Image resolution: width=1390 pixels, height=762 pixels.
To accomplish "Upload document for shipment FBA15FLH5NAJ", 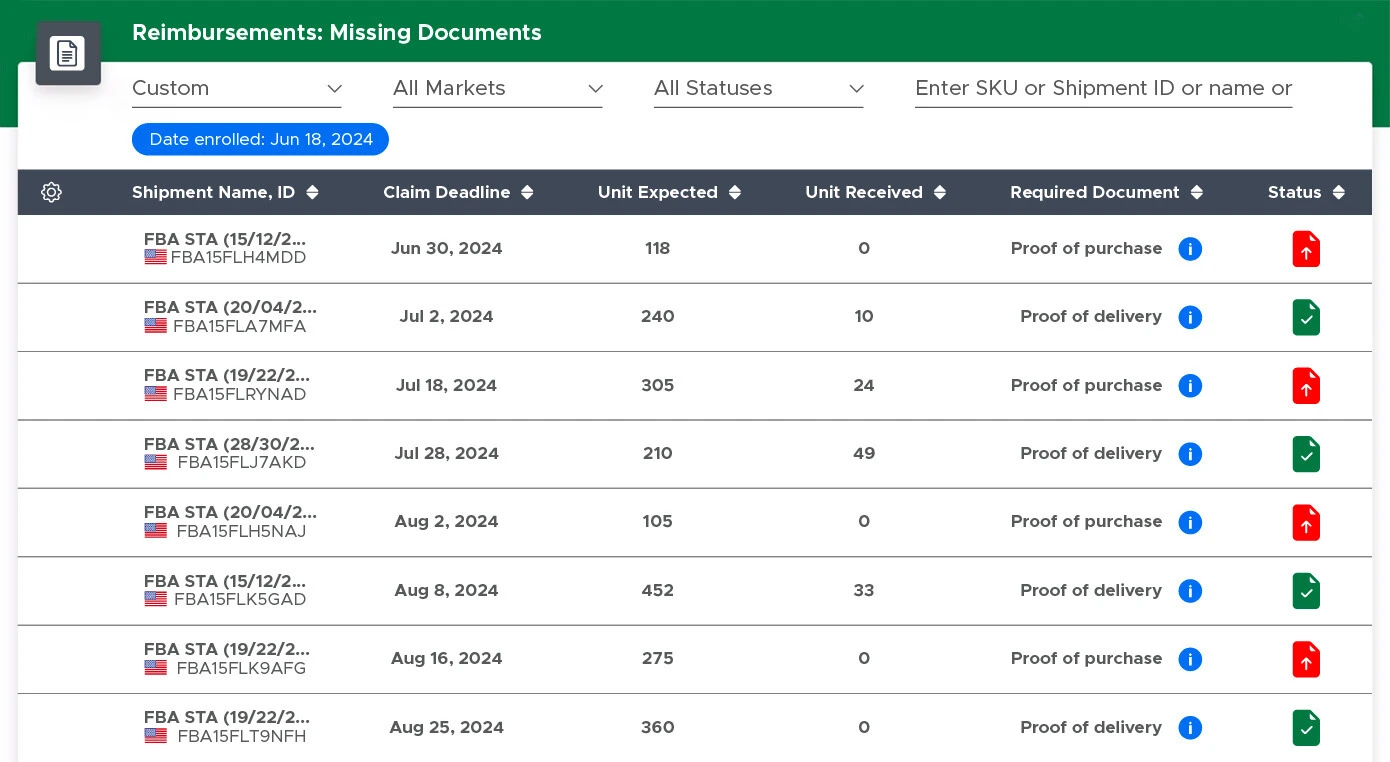I will click(x=1306, y=522).
